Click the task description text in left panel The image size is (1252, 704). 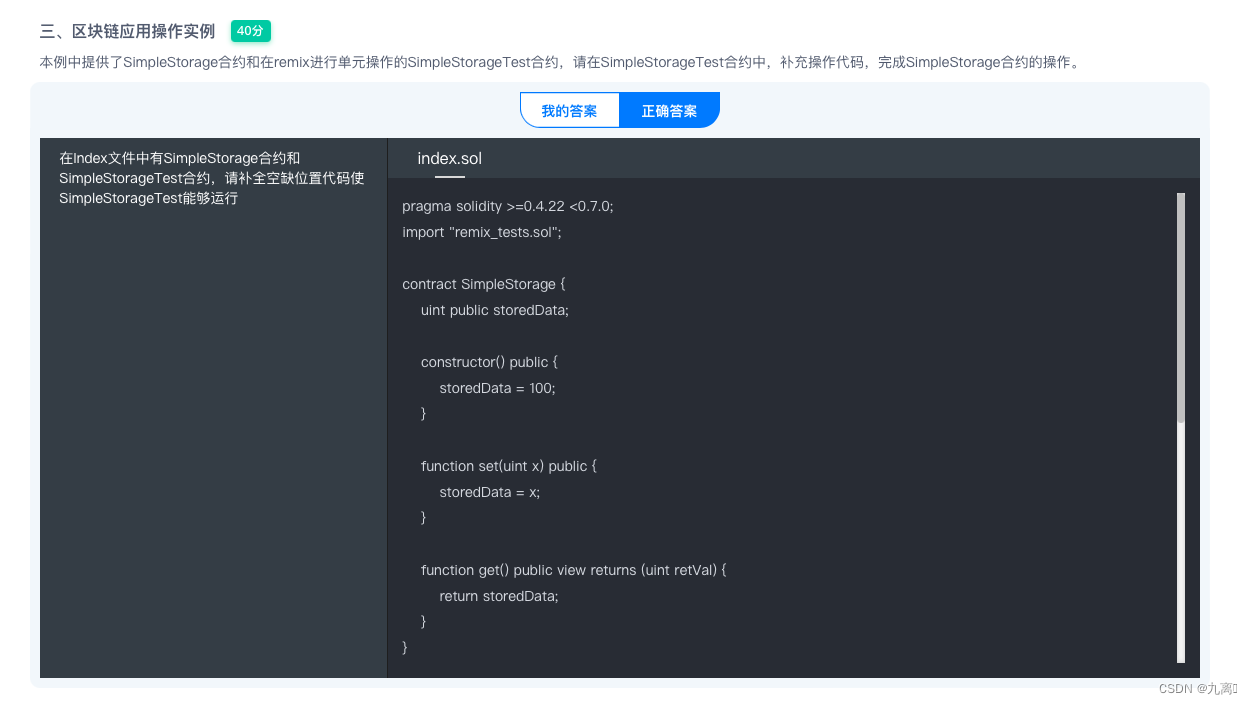pyautogui.click(x=212, y=178)
